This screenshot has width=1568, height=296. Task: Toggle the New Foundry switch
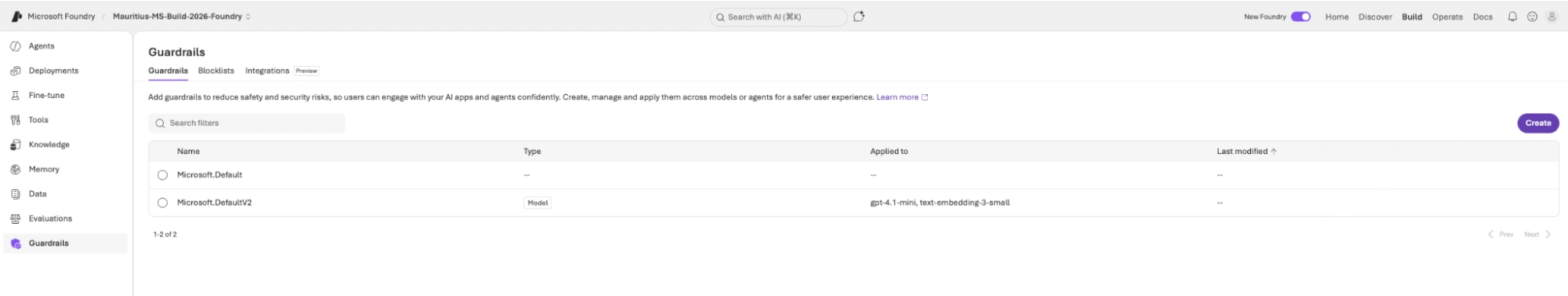click(1301, 16)
